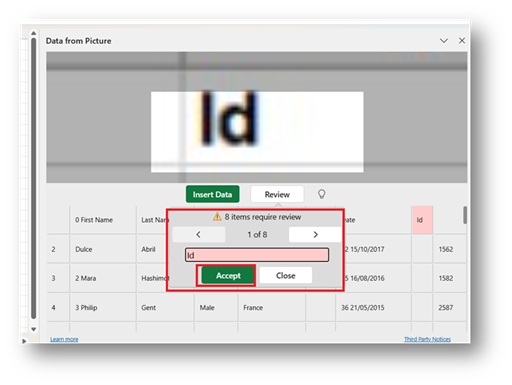Click the sheet scroll right triangle

(x=24, y=341)
